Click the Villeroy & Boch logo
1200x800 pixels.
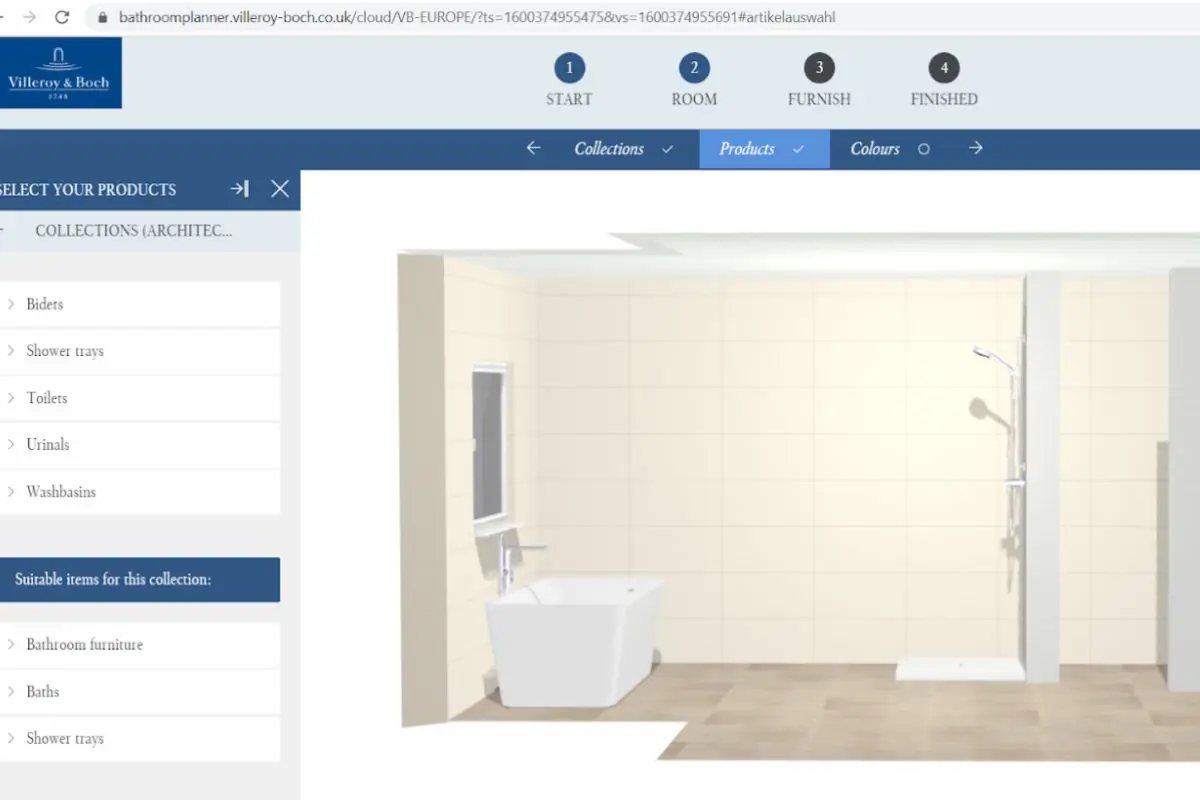60,73
